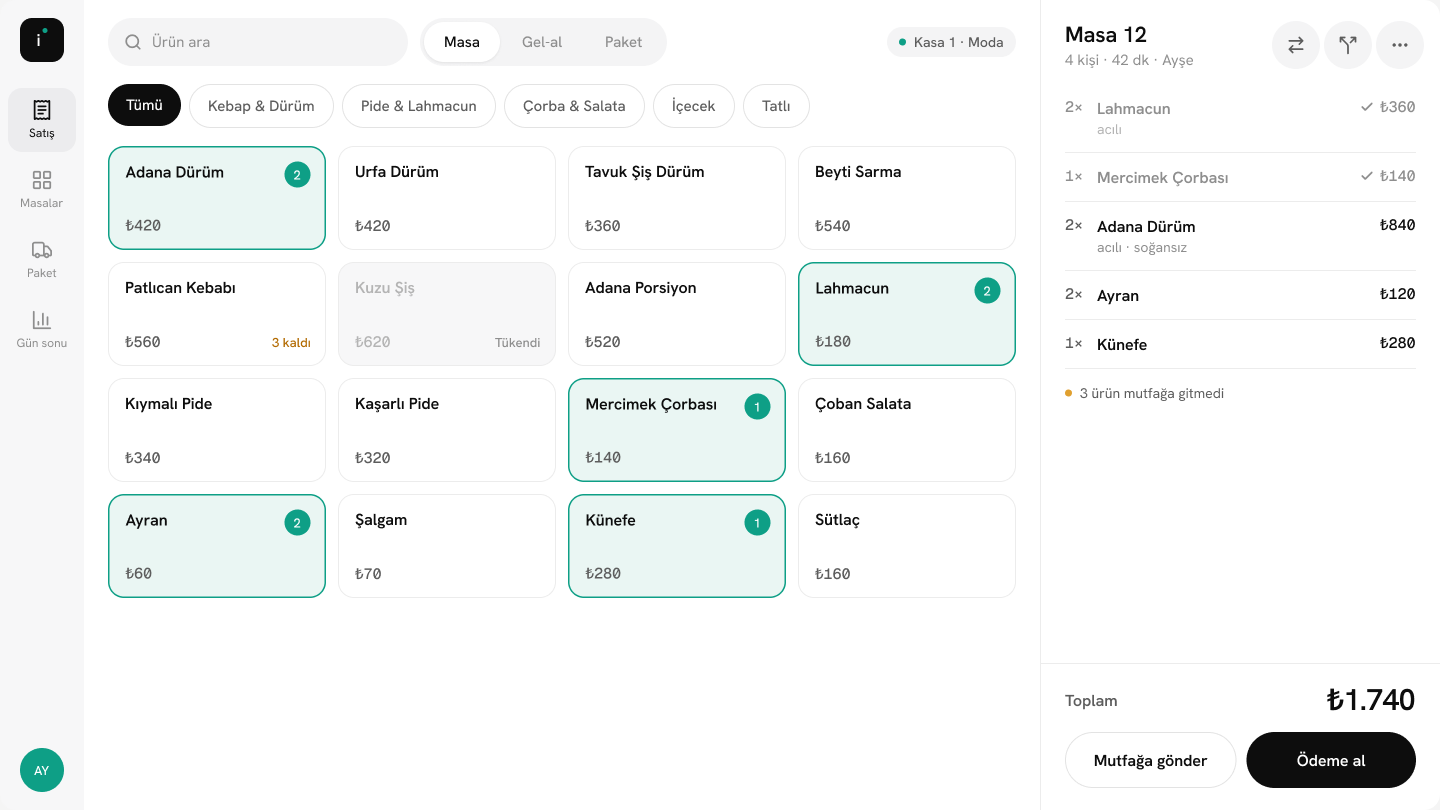This screenshot has height=810, width=1440.
Task: Filter by Pide & Lahmacun category
Action: click(x=419, y=105)
